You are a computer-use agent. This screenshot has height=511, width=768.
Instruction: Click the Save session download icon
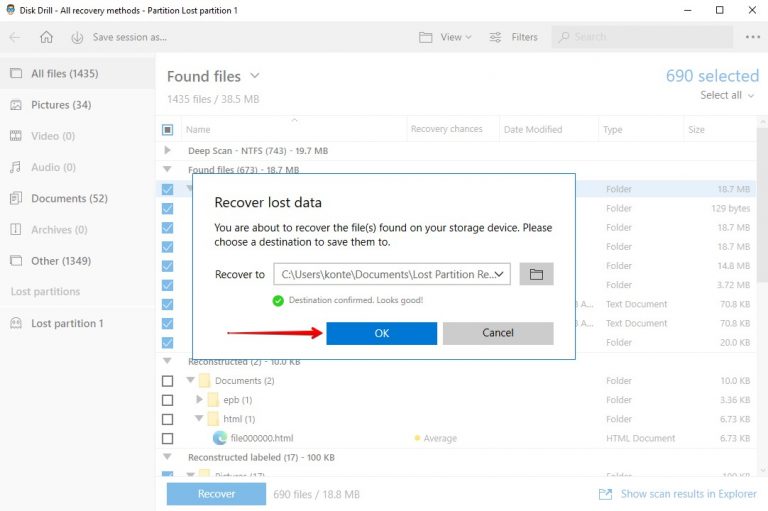coord(77,37)
